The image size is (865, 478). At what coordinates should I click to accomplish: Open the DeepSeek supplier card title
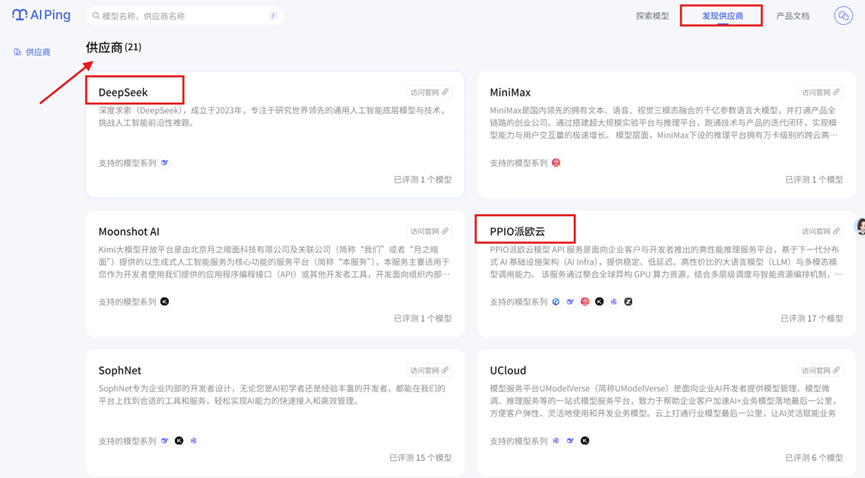tap(123, 92)
